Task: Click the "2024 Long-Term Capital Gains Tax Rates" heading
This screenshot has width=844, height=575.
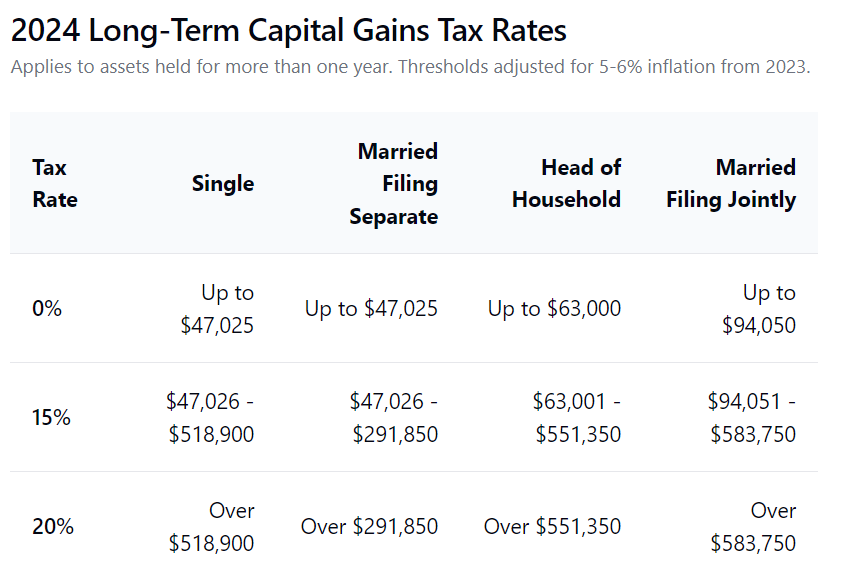Action: 288,31
